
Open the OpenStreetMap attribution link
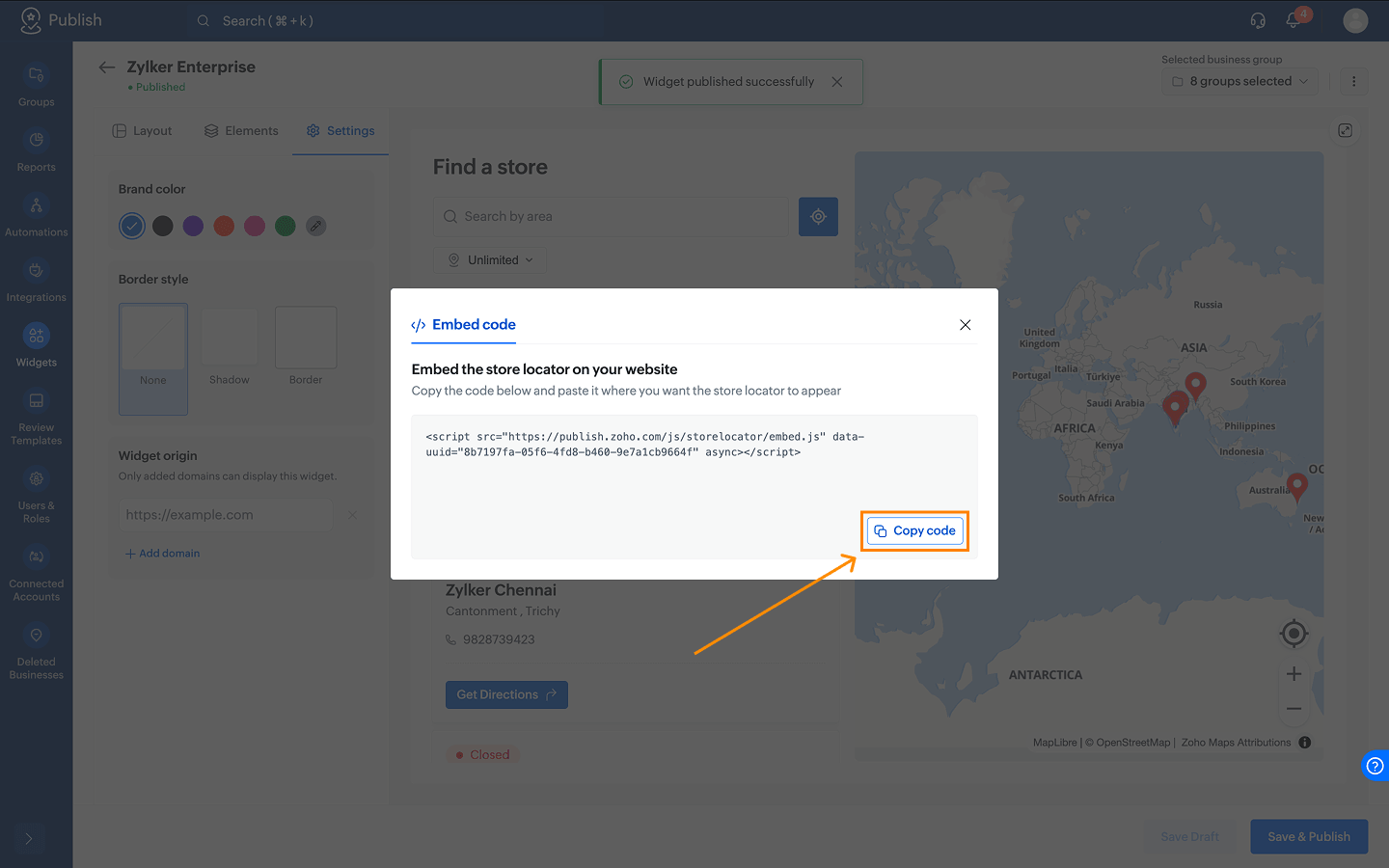1132,743
